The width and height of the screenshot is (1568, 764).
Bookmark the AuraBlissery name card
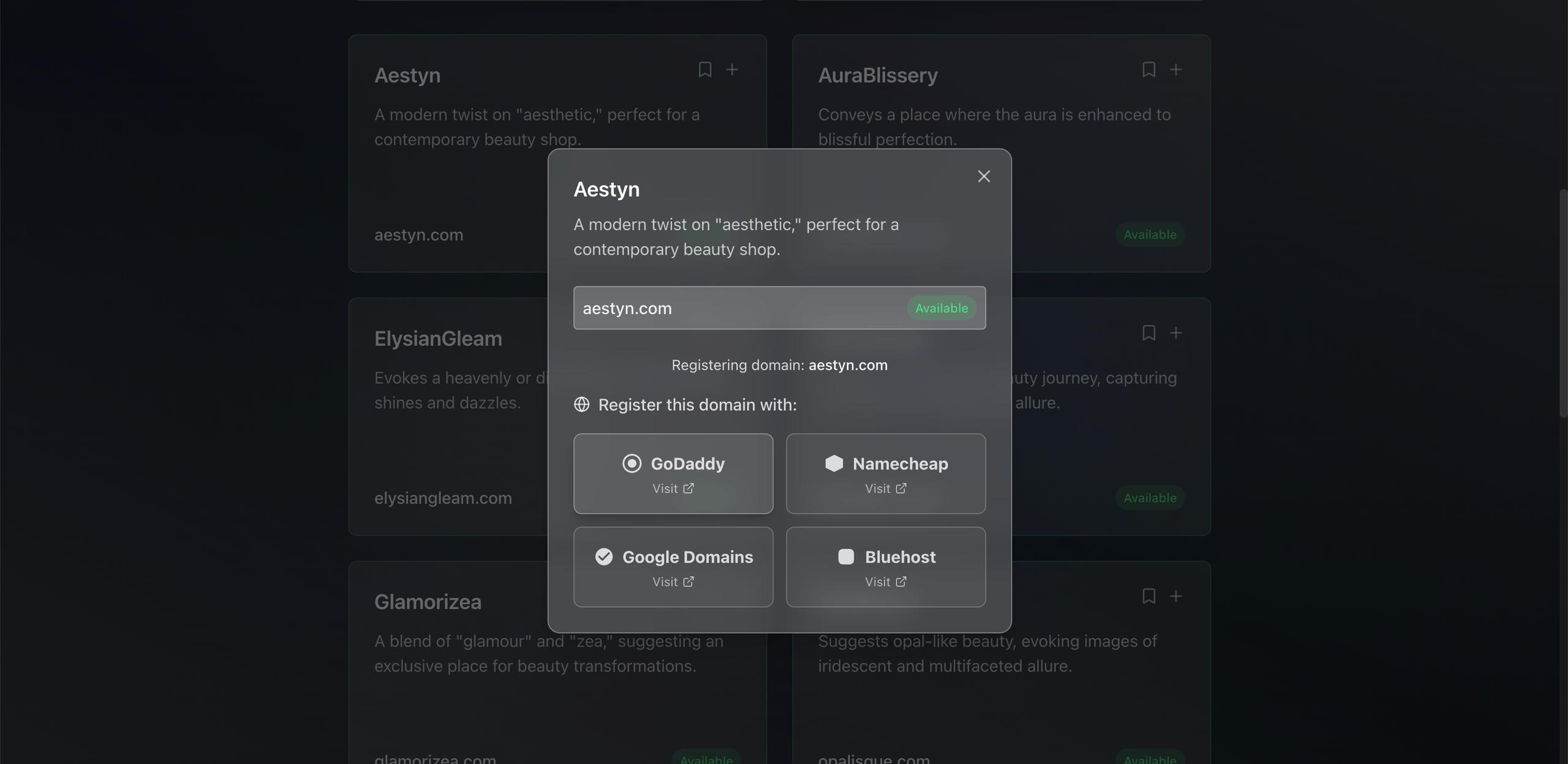click(x=1148, y=70)
